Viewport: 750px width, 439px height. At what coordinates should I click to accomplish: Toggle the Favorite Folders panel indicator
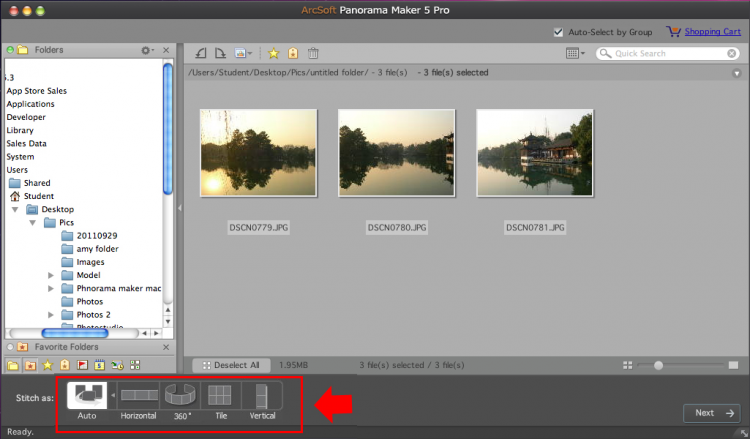pyautogui.click(x=10, y=347)
